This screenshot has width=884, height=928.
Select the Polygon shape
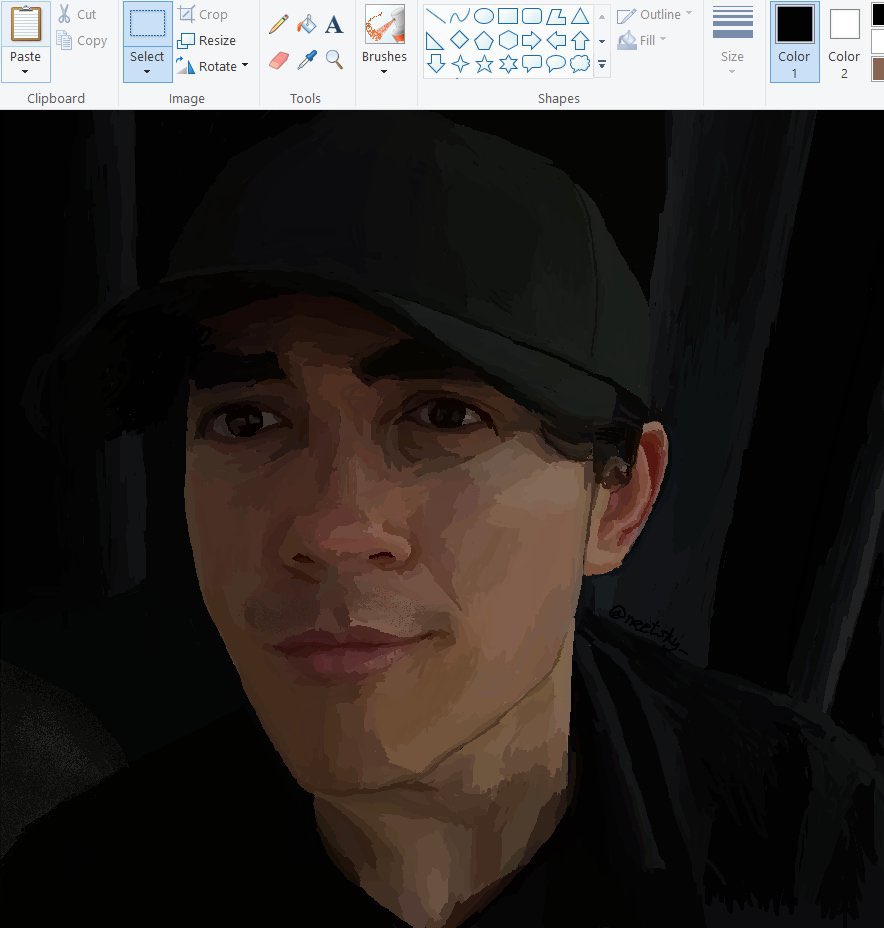point(556,16)
